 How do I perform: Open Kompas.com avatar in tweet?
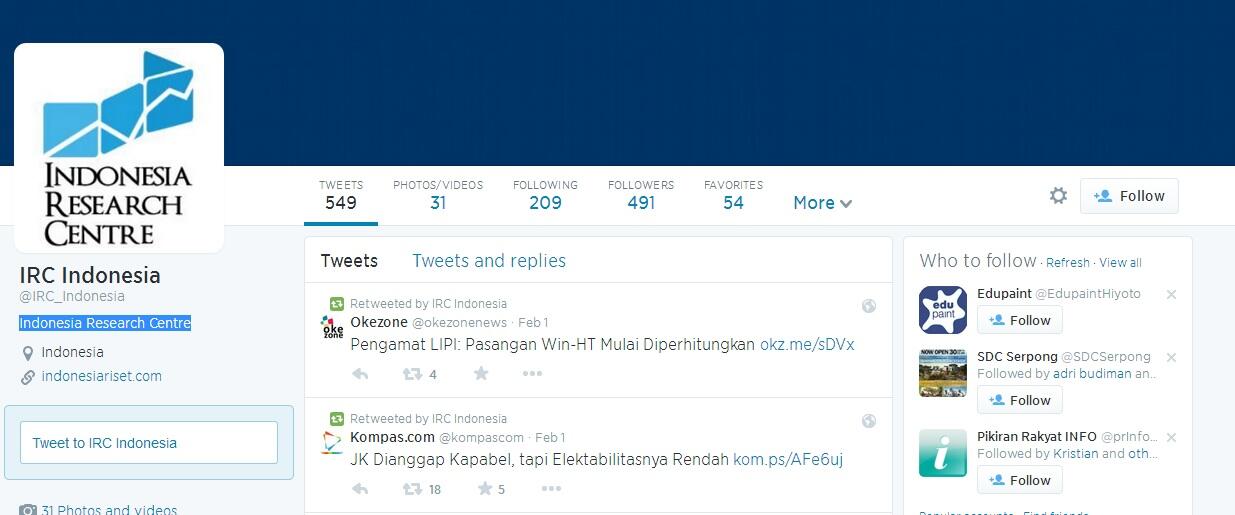[x=332, y=442]
